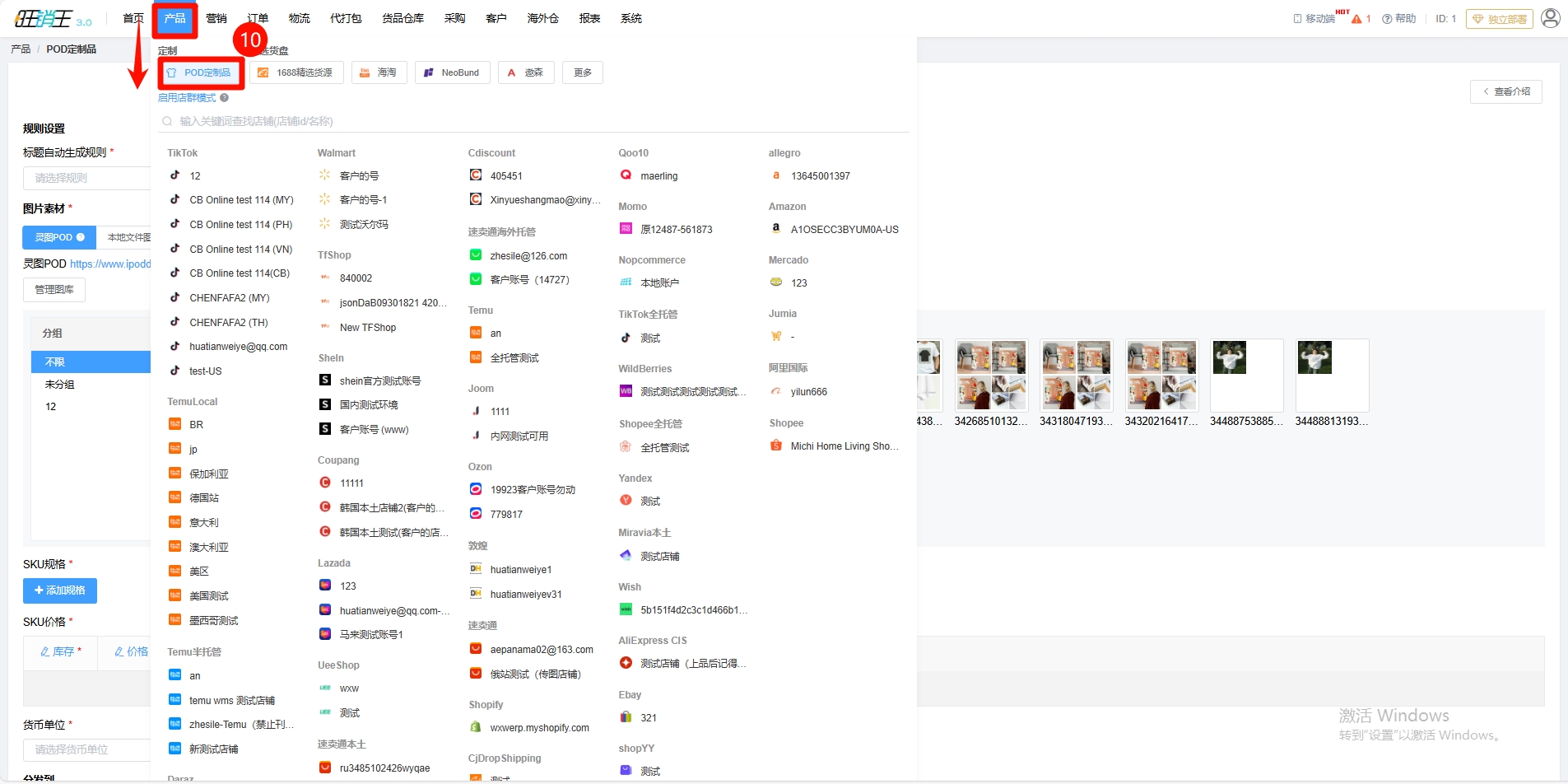Click the Shein icon beside shein官方测试账号
The height and width of the screenshot is (784, 1568).
click(325, 380)
